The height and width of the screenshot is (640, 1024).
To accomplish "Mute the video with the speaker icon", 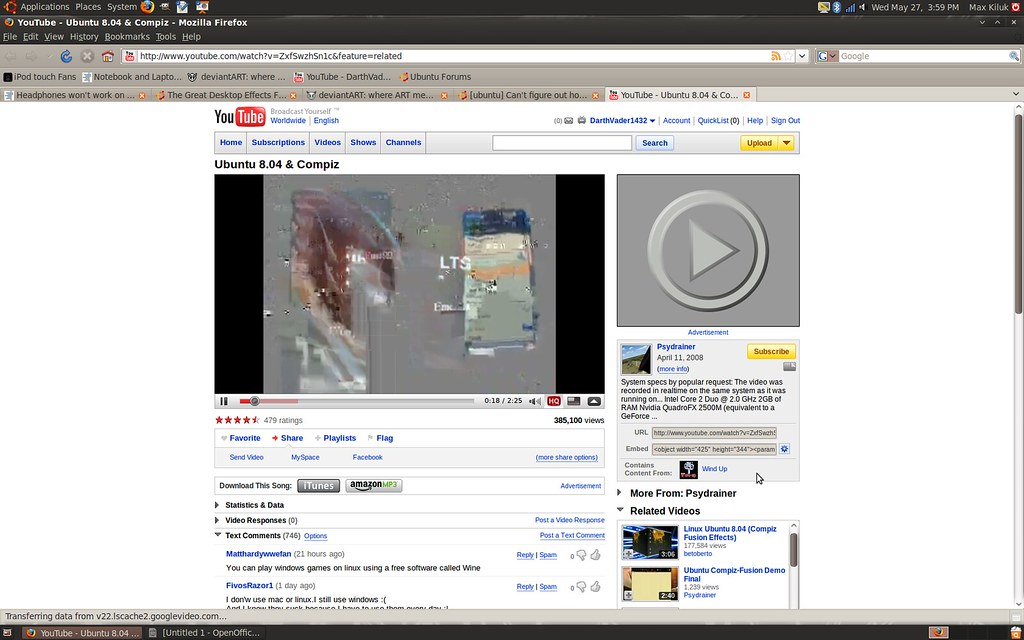I will (535, 401).
